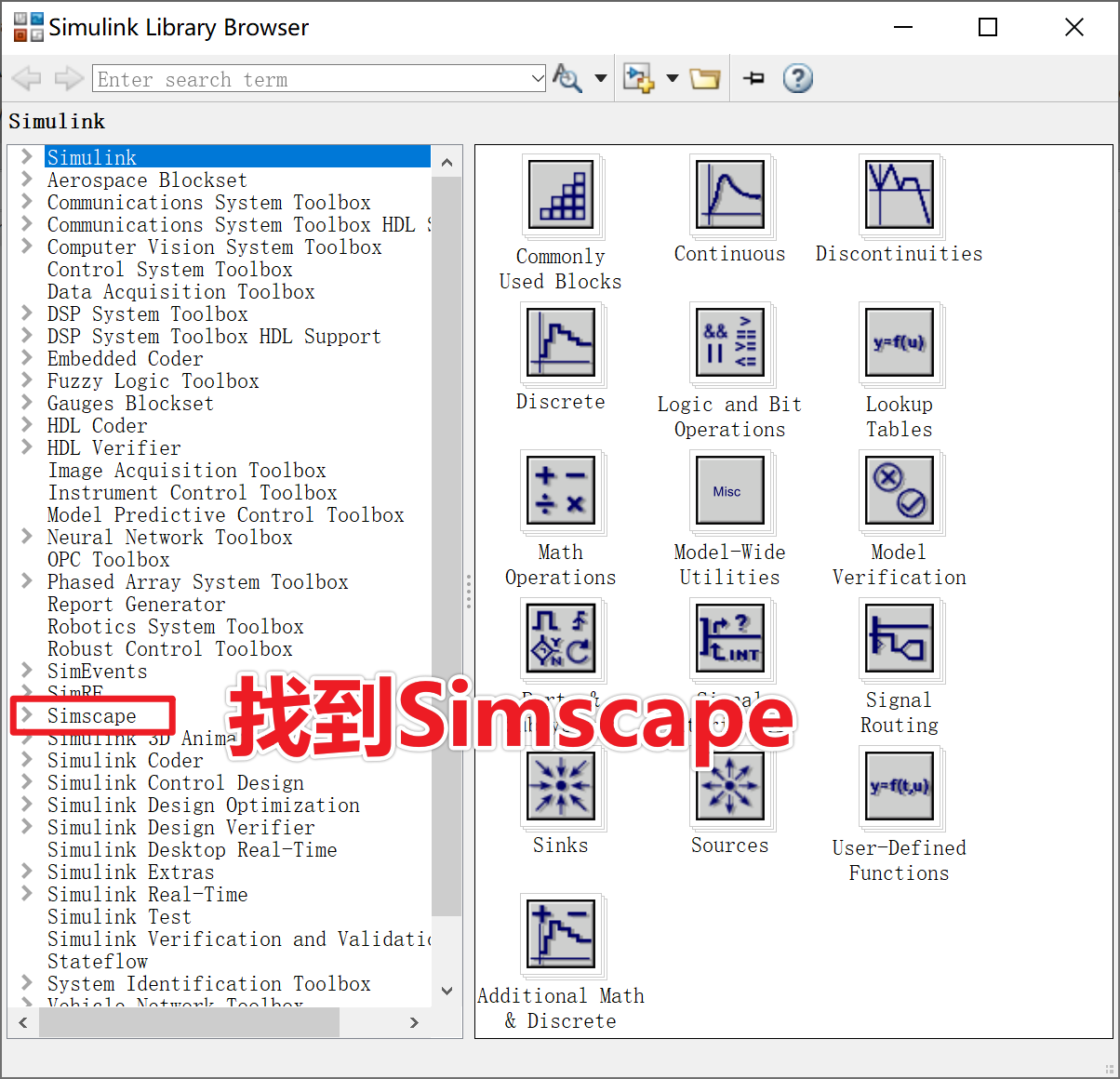Open Additional Math & Discrete library
This screenshot has height=1079, width=1120.
[560, 935]
